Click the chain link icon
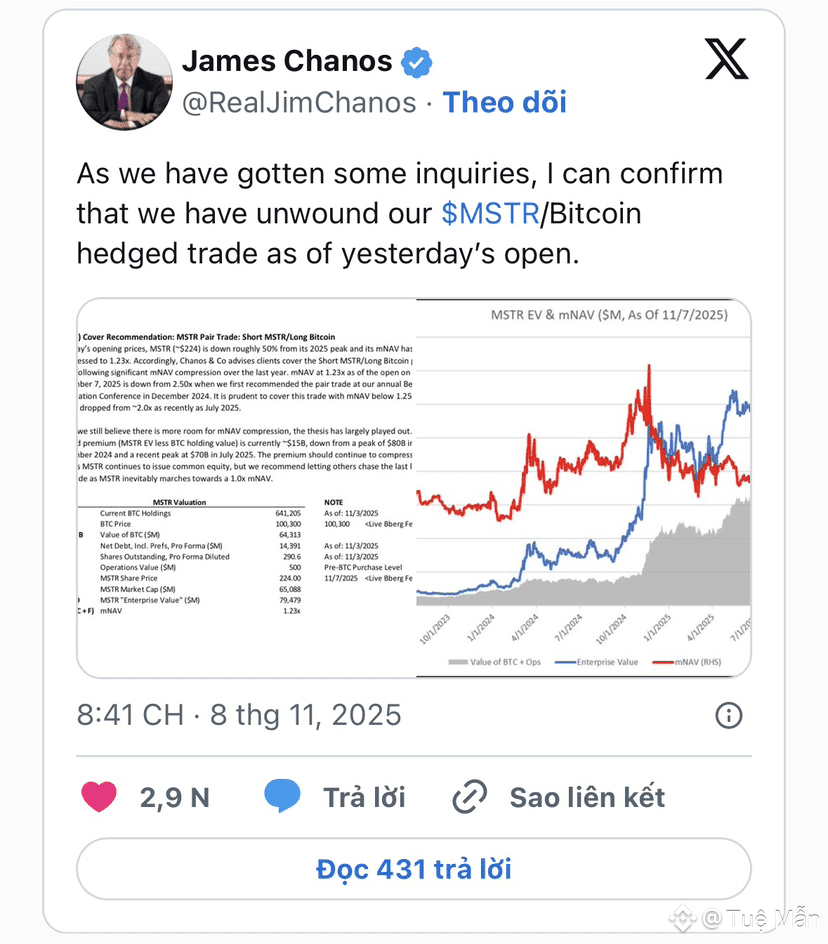 (469, 797)
